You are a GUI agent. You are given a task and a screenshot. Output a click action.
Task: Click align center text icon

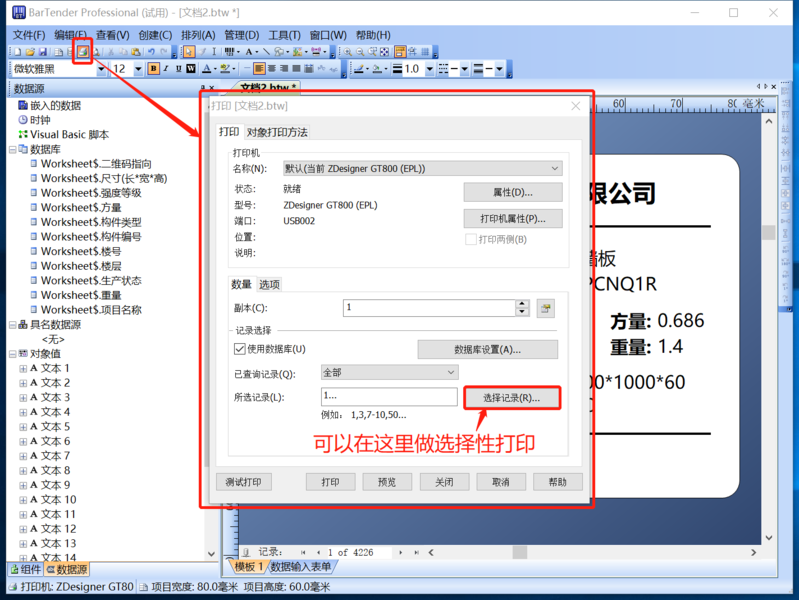272,69
